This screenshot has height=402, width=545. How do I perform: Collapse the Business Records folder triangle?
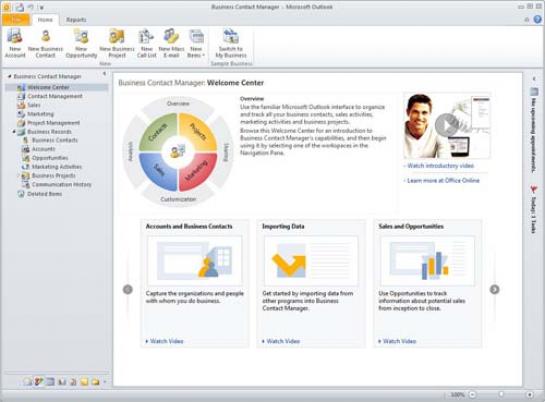coord(14,131)
